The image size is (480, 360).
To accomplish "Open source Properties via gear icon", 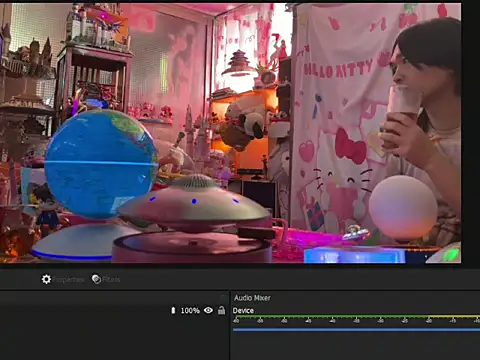I will tap(46, 279).
